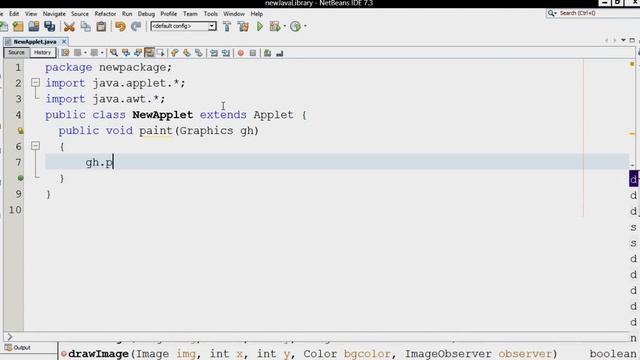Image resolution: width=640 pixels, height=360 pixels.
Task: Go to next bookmark icon
Action: click(x=187, y=53)
